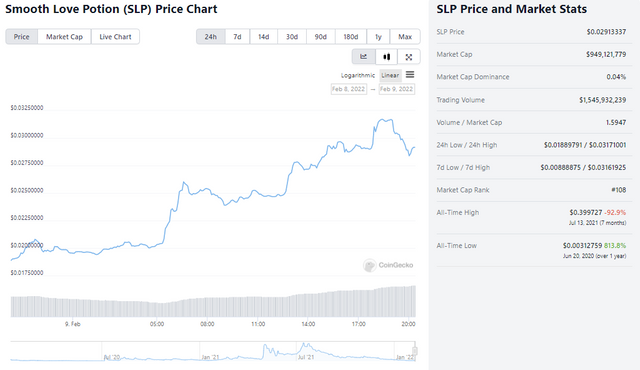Select the Max time range

[405, 37]
